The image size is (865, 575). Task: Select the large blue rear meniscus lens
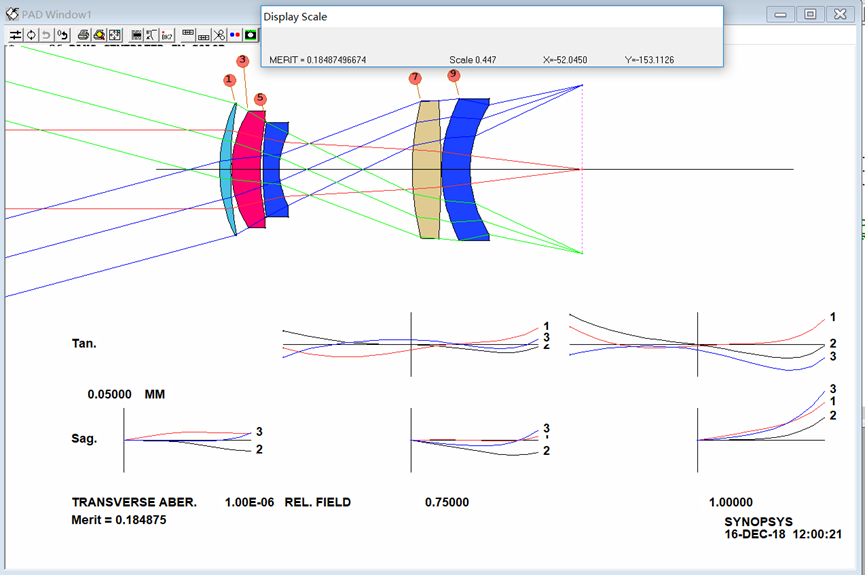(x=458, y=169)
